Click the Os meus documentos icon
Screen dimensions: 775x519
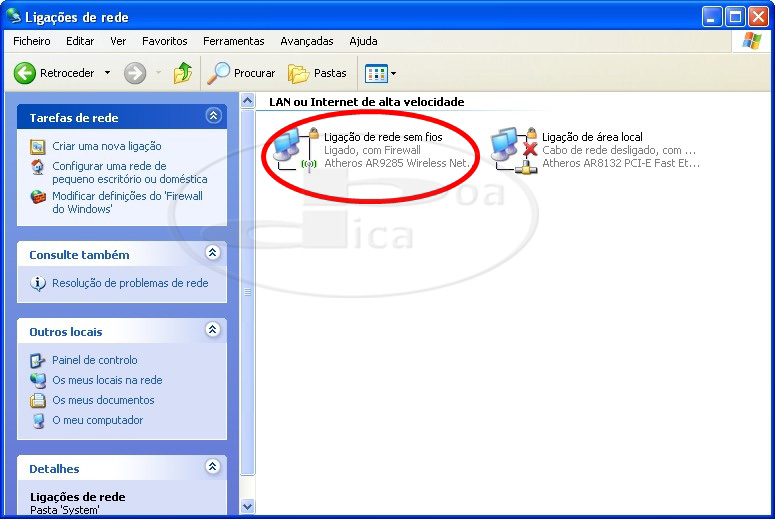pos(38,400)
